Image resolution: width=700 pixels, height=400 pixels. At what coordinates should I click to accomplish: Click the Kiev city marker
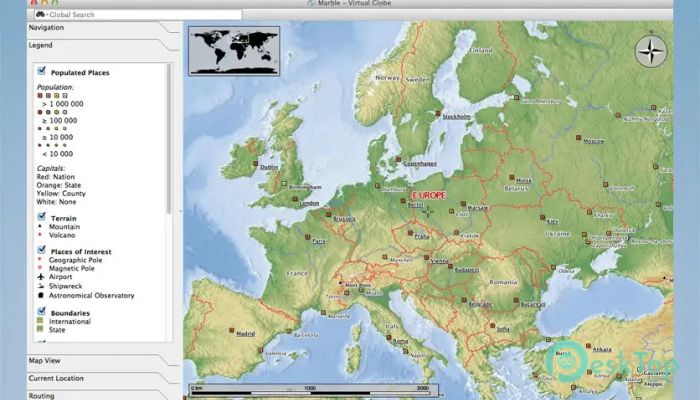542,217
